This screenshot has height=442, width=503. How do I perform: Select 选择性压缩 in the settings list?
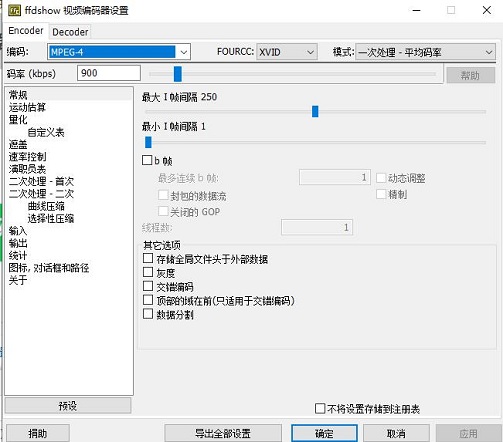[x=51, y=219]
